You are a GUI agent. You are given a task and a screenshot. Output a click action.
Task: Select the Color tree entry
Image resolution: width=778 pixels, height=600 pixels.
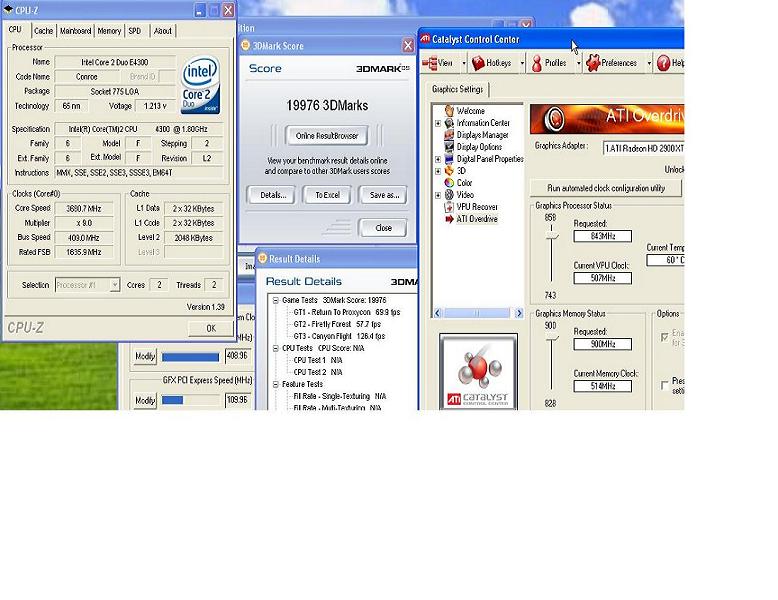(464, 183)
